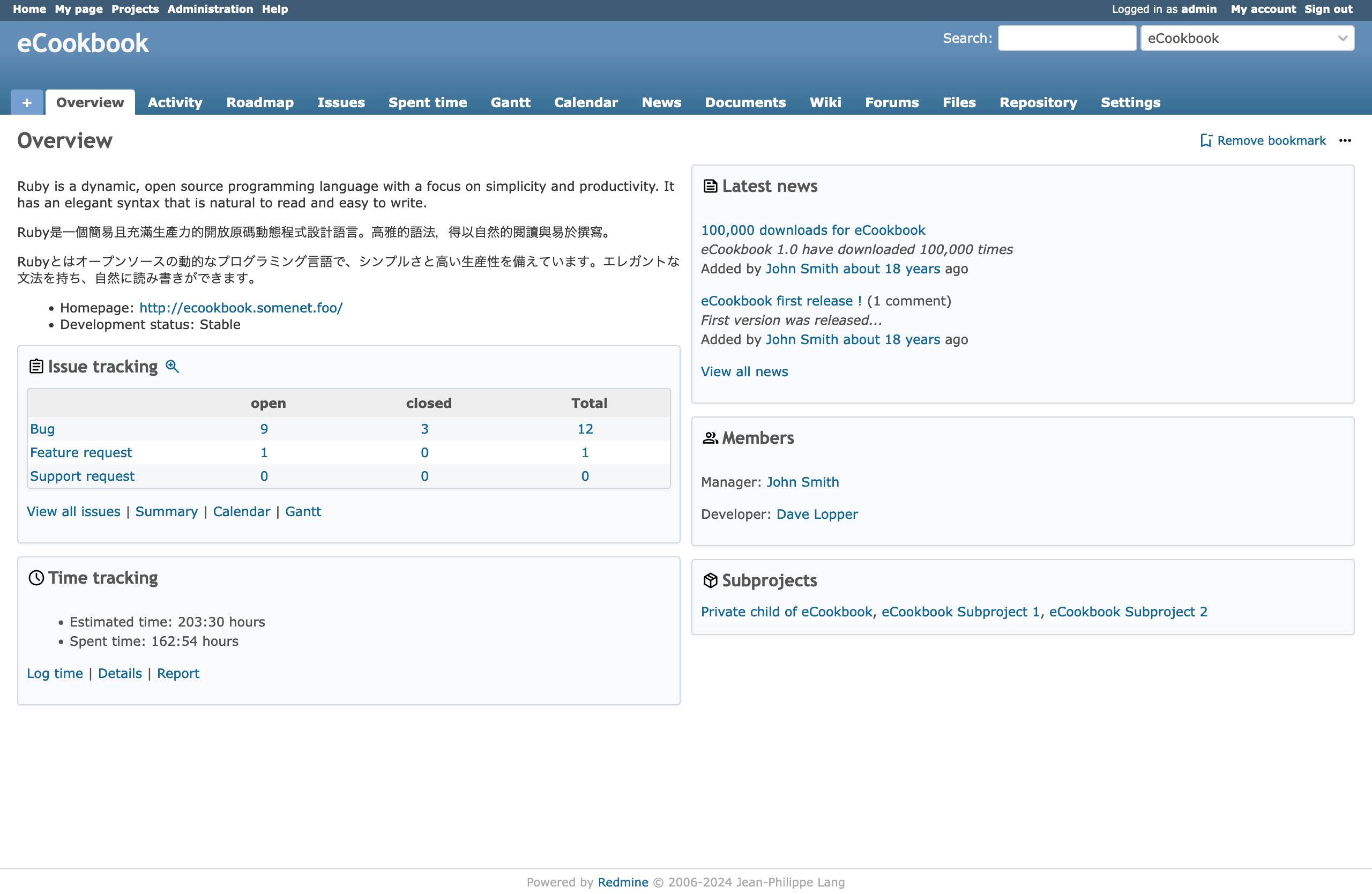Open the Wiki tab

click(825, 102)
